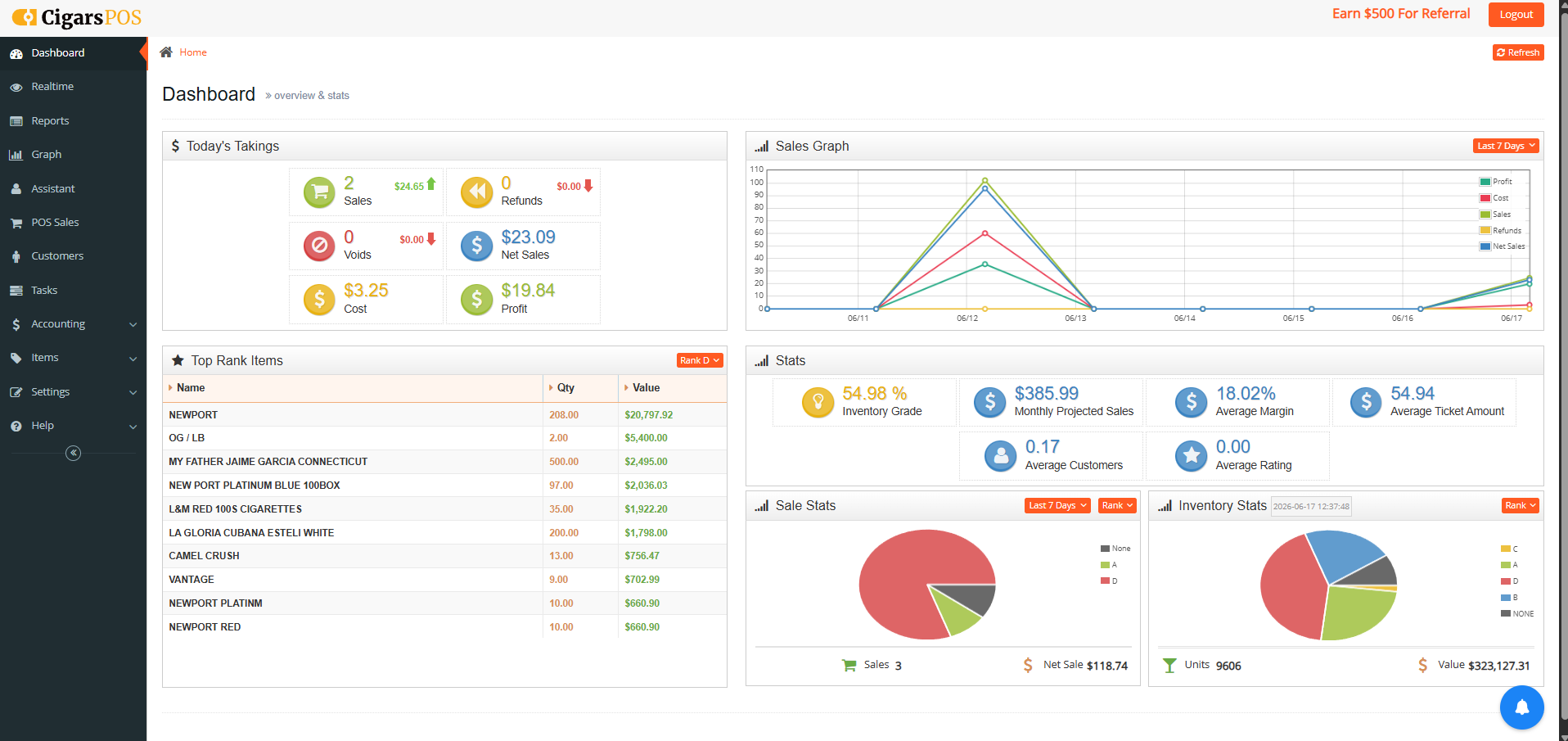The image size is (1568, 741).
Task: Click the Refresh button
Action: point(1518,52)
